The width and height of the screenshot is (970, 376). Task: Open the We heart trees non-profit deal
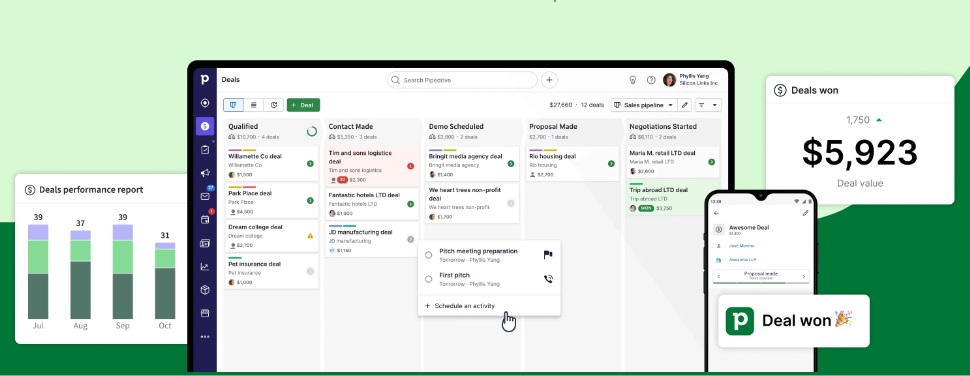[473, 203]
